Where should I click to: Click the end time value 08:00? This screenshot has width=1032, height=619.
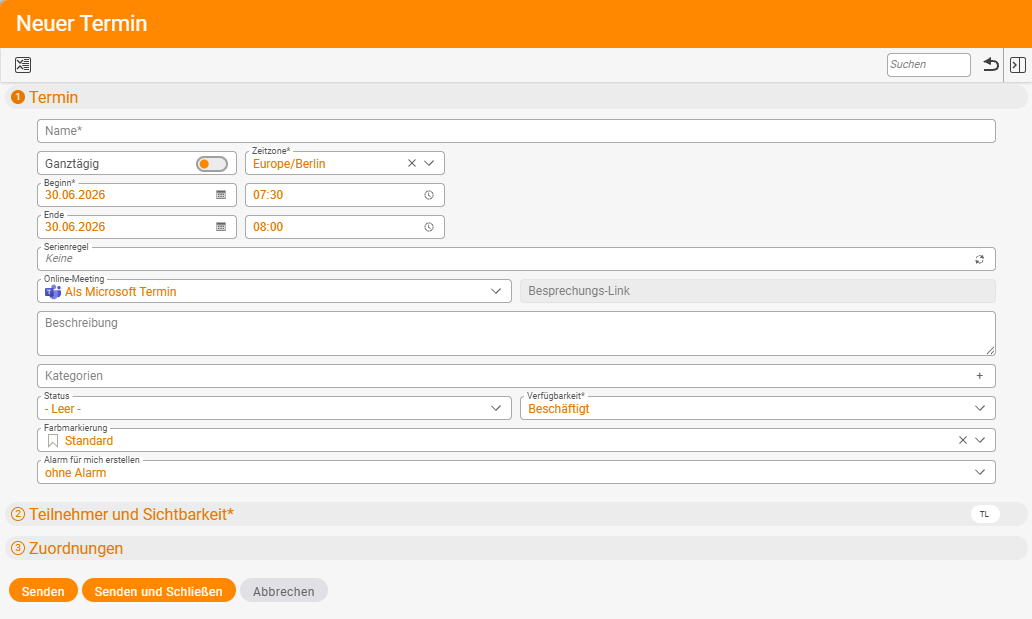[268, 227]
